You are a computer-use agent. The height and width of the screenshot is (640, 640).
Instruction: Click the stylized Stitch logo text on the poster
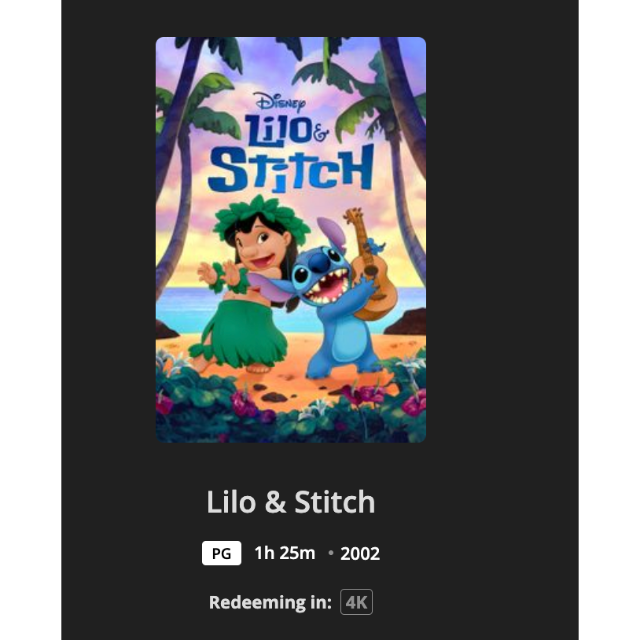291,167
